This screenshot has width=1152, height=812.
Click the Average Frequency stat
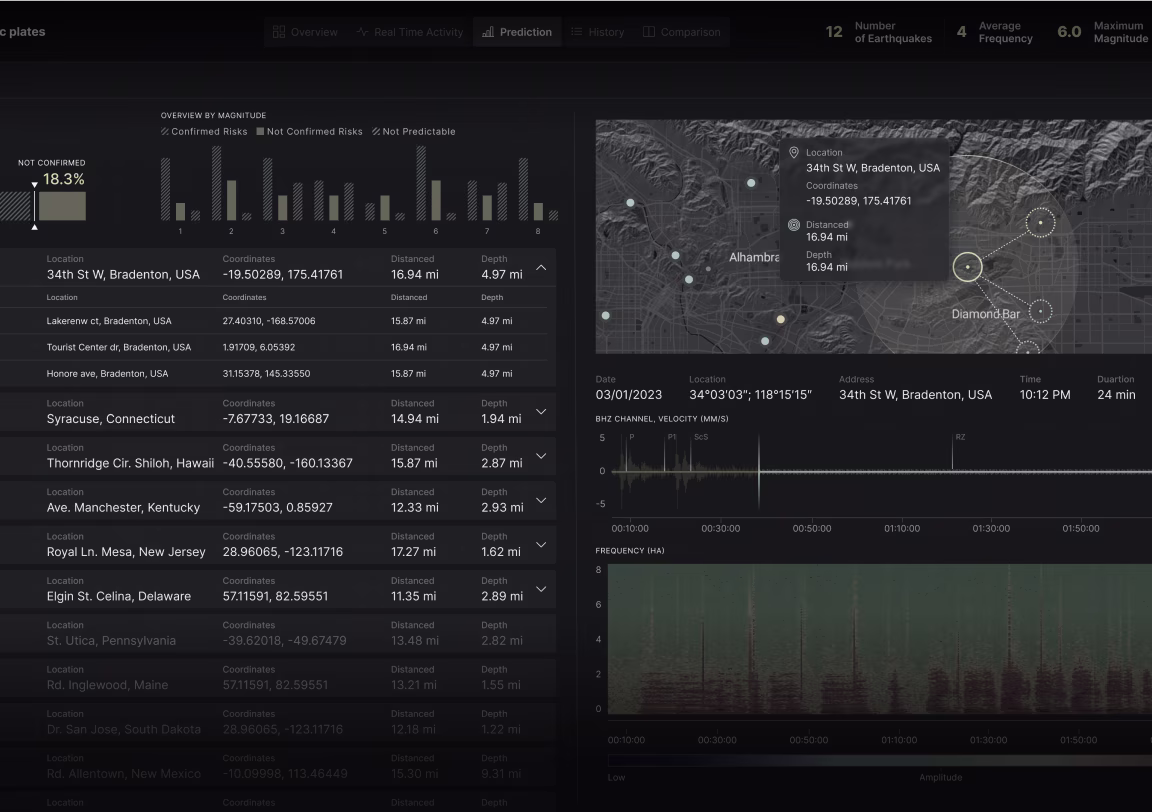(993, 31)
